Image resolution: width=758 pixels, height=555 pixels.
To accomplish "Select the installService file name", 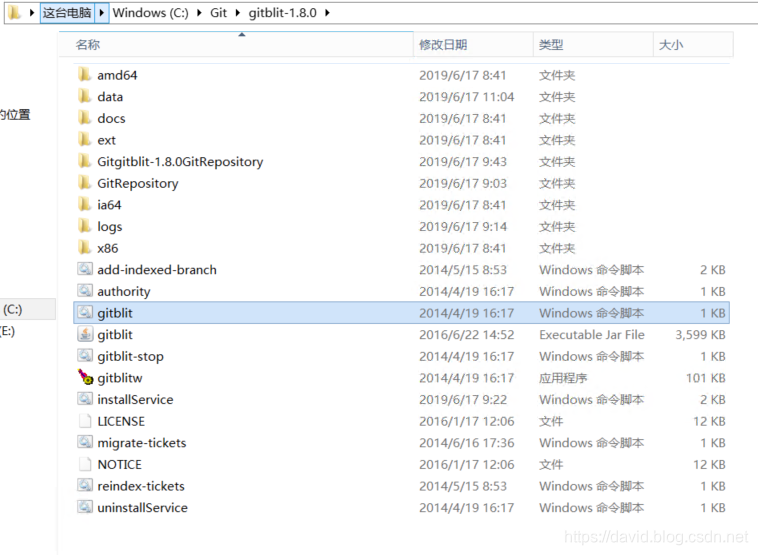I will point(135,400).
